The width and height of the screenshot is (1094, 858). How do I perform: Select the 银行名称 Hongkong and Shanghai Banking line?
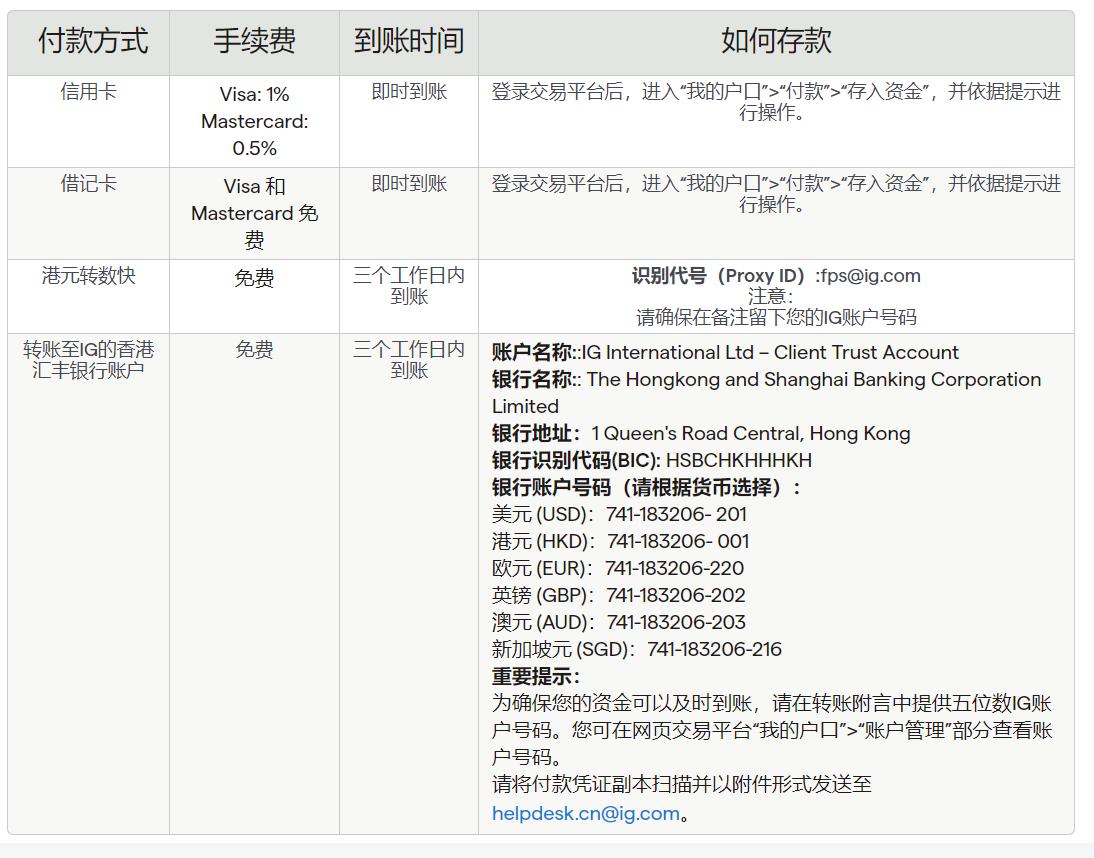point(767,393)
